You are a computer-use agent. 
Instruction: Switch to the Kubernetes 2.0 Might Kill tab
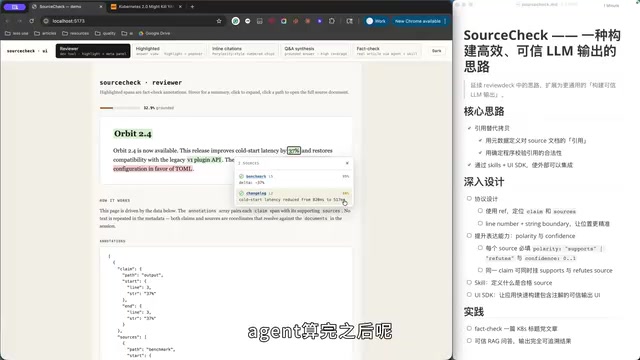[x=146, y=7]
